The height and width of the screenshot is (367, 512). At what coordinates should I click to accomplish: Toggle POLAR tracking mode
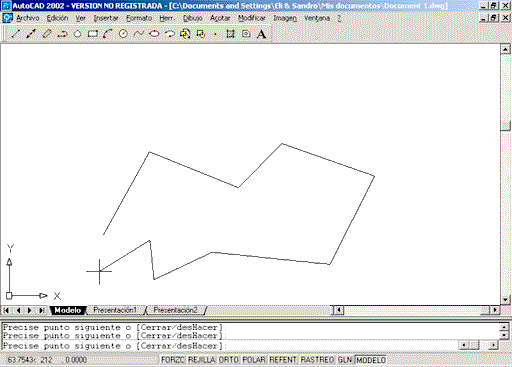pyautogui.click(x=254, y=360)
